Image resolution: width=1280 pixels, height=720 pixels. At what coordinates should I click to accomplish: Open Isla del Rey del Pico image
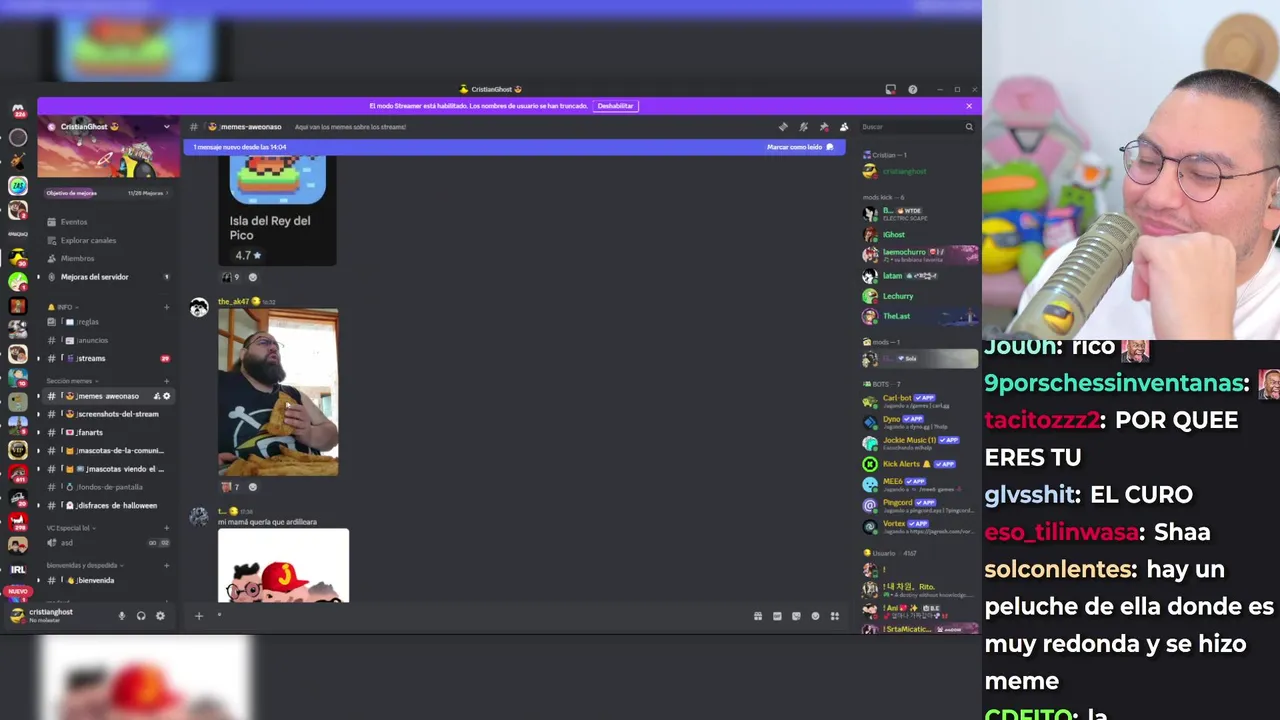click(x=277, y=210)
